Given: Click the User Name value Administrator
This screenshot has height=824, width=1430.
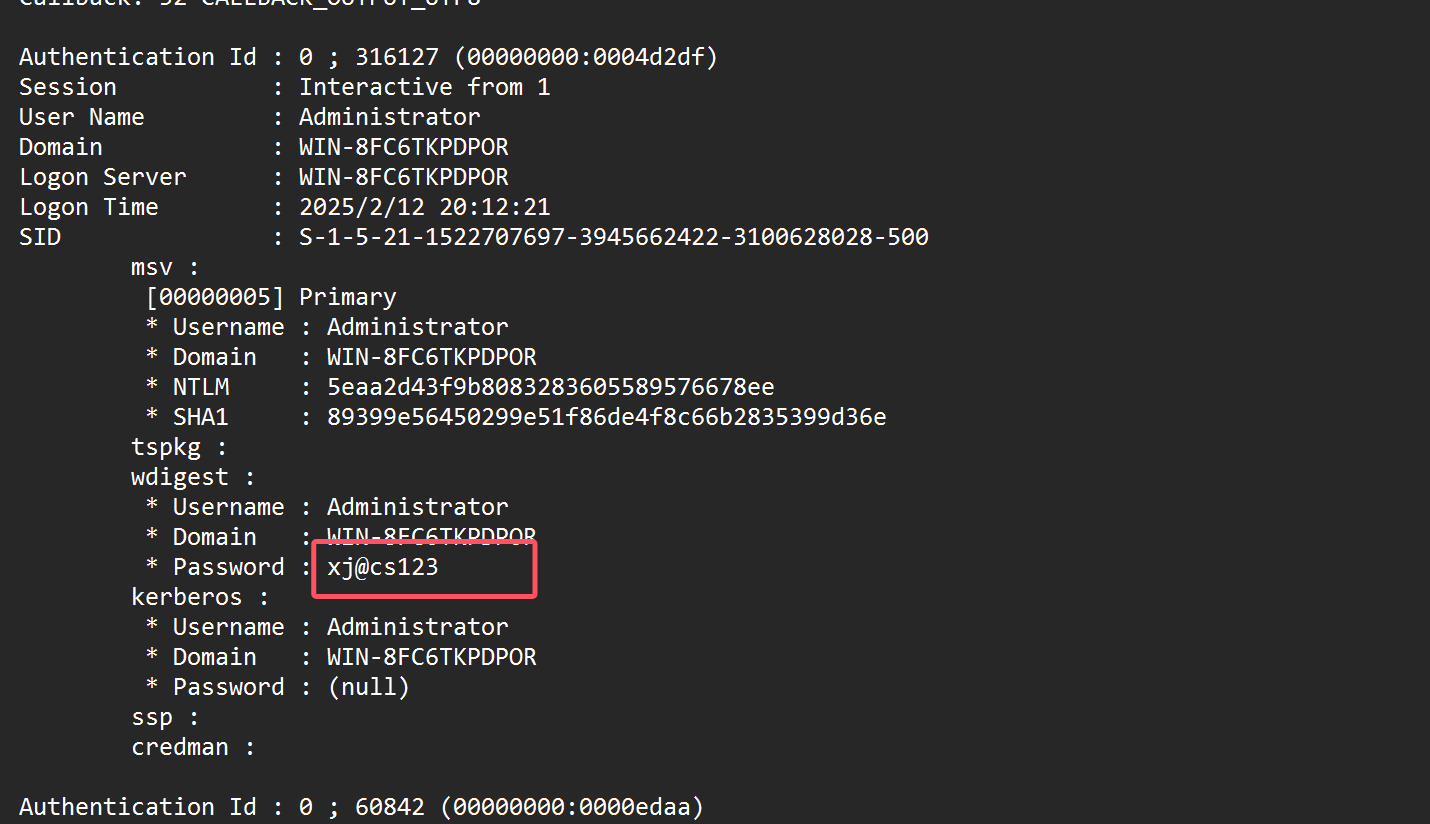Looking at the screenshot, I should 390,117.
